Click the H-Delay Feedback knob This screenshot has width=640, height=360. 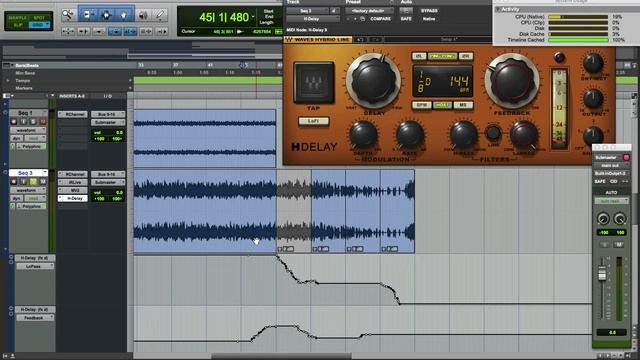[511, 80]
